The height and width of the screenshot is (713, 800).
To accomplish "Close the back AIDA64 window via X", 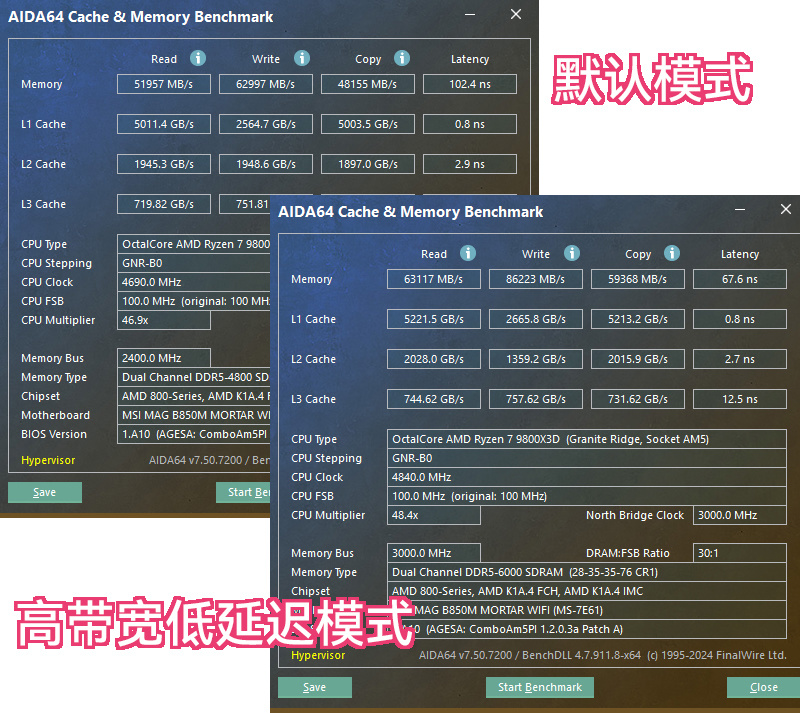I will [x=516, y=14].
